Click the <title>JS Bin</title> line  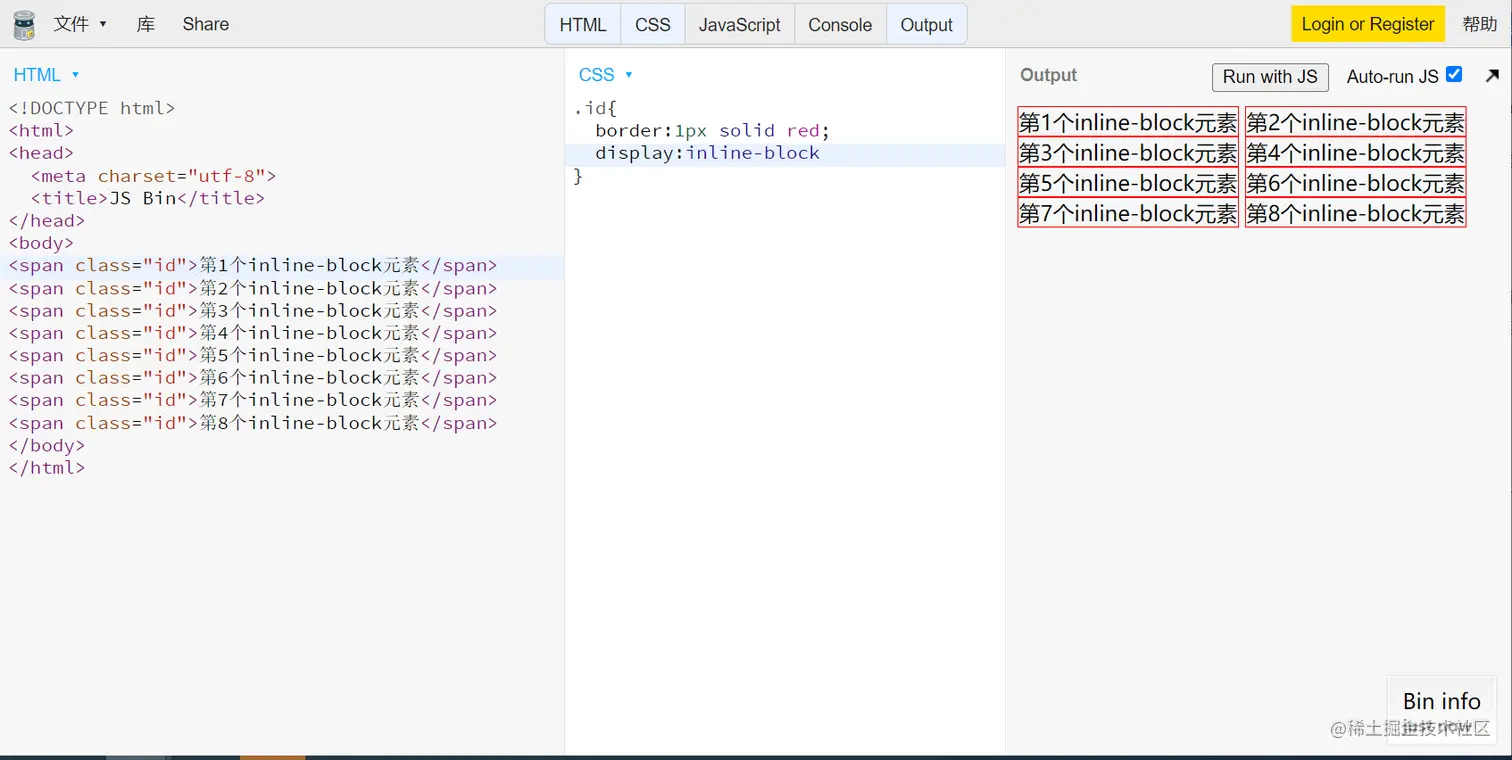[x=148, y=198]
